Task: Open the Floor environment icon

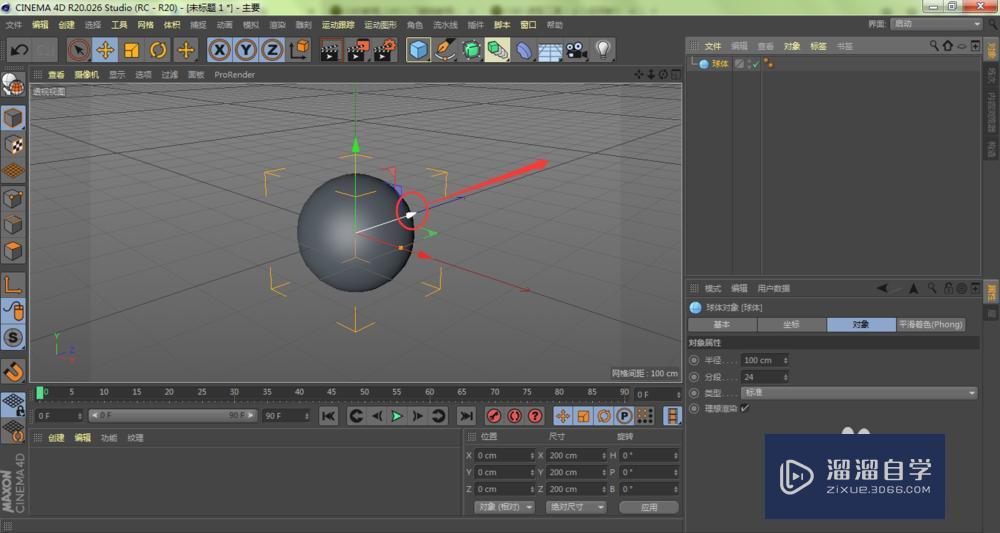Action: [x=549, y=50]
